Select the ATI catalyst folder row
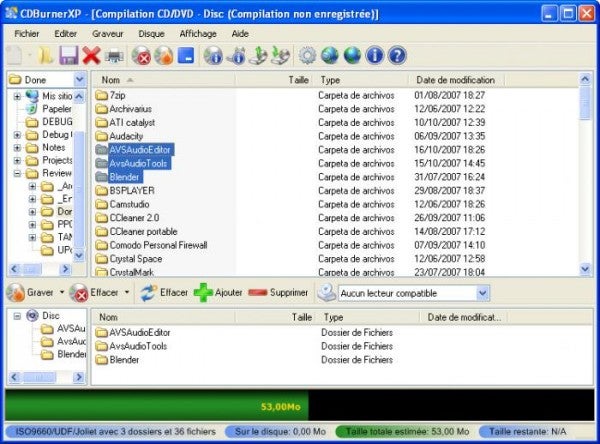The height and width of the screenshot is (444, 600). point(125,123)
